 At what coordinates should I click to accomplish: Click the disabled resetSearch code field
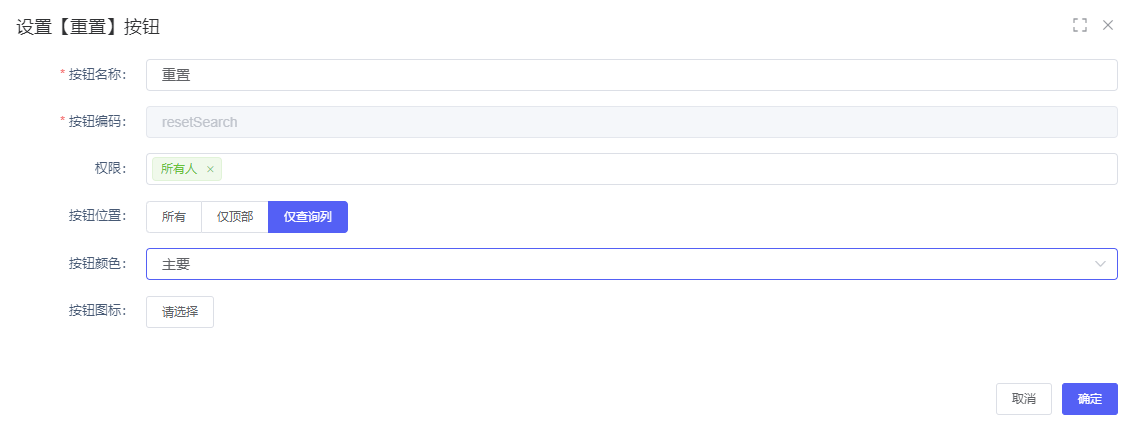[x=630, y=122]
